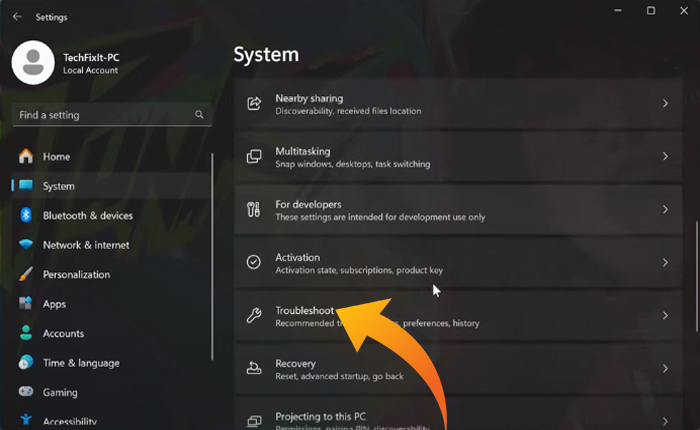Click the search magnifier icon
This screenshot has height=430, width=700.
[x=199, y=115]
